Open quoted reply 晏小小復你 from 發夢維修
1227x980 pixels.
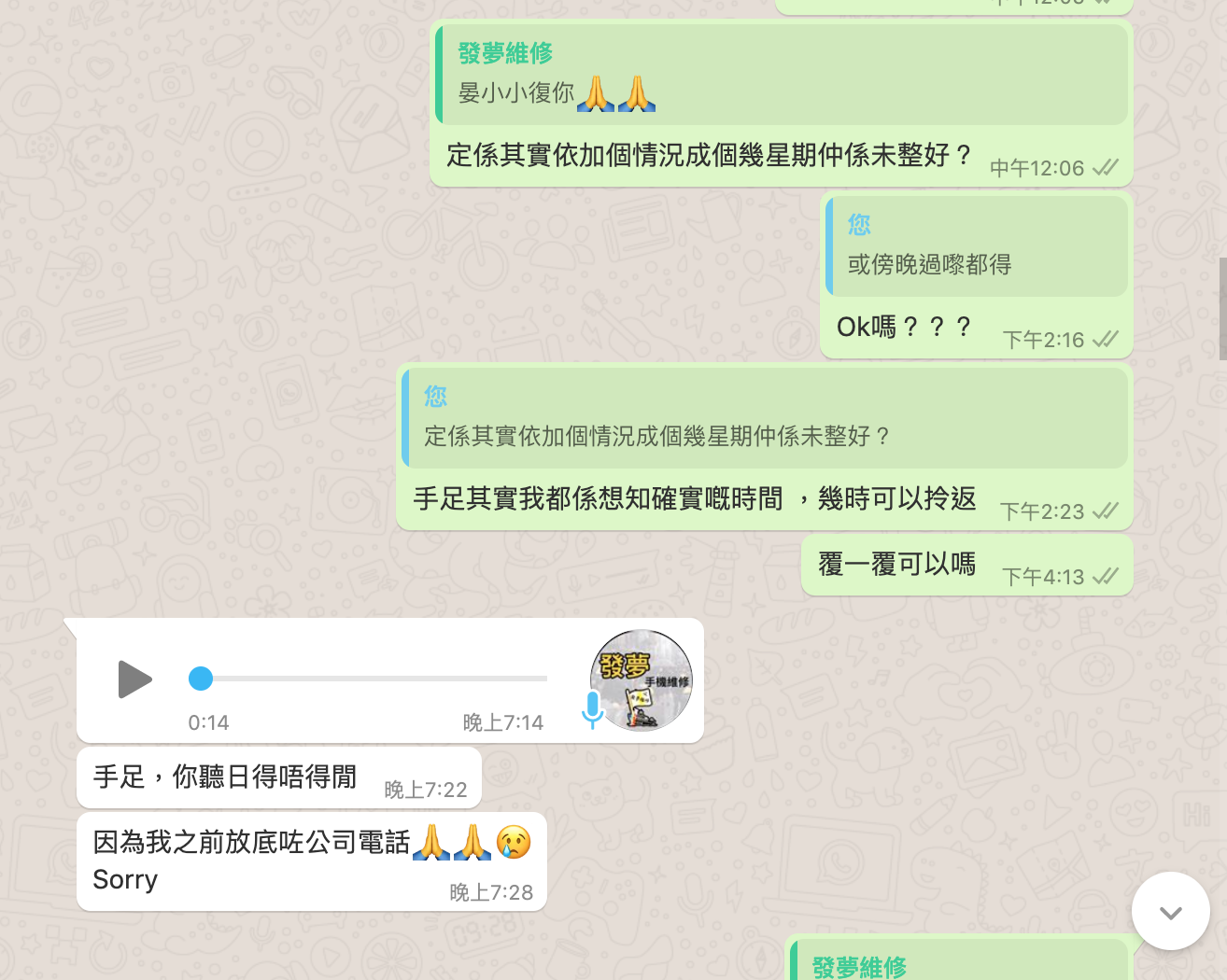click(x=782, y=75)
